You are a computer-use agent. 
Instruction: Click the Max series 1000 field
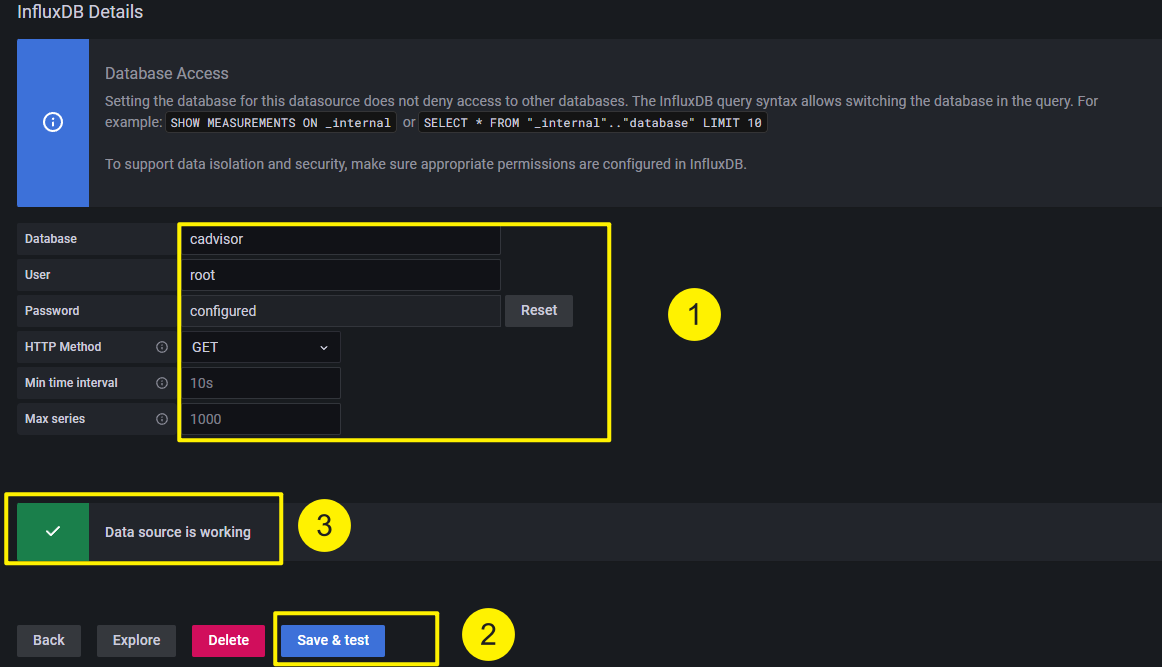pos(260,419)
